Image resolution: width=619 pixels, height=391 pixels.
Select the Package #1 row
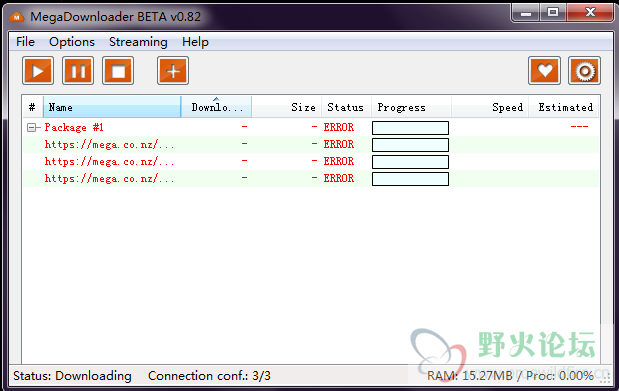pos(311,128)
